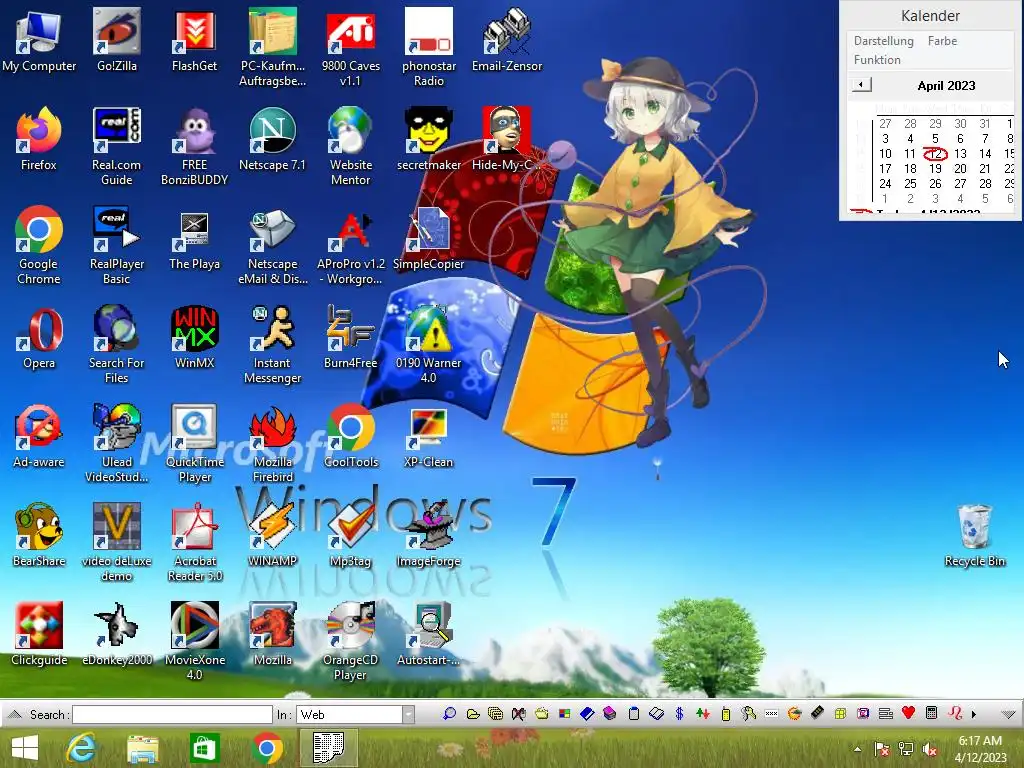This screenshot has height=768, width=1024.
Task: Open the WINAMP shortcut
Action: tap(272, 536)
